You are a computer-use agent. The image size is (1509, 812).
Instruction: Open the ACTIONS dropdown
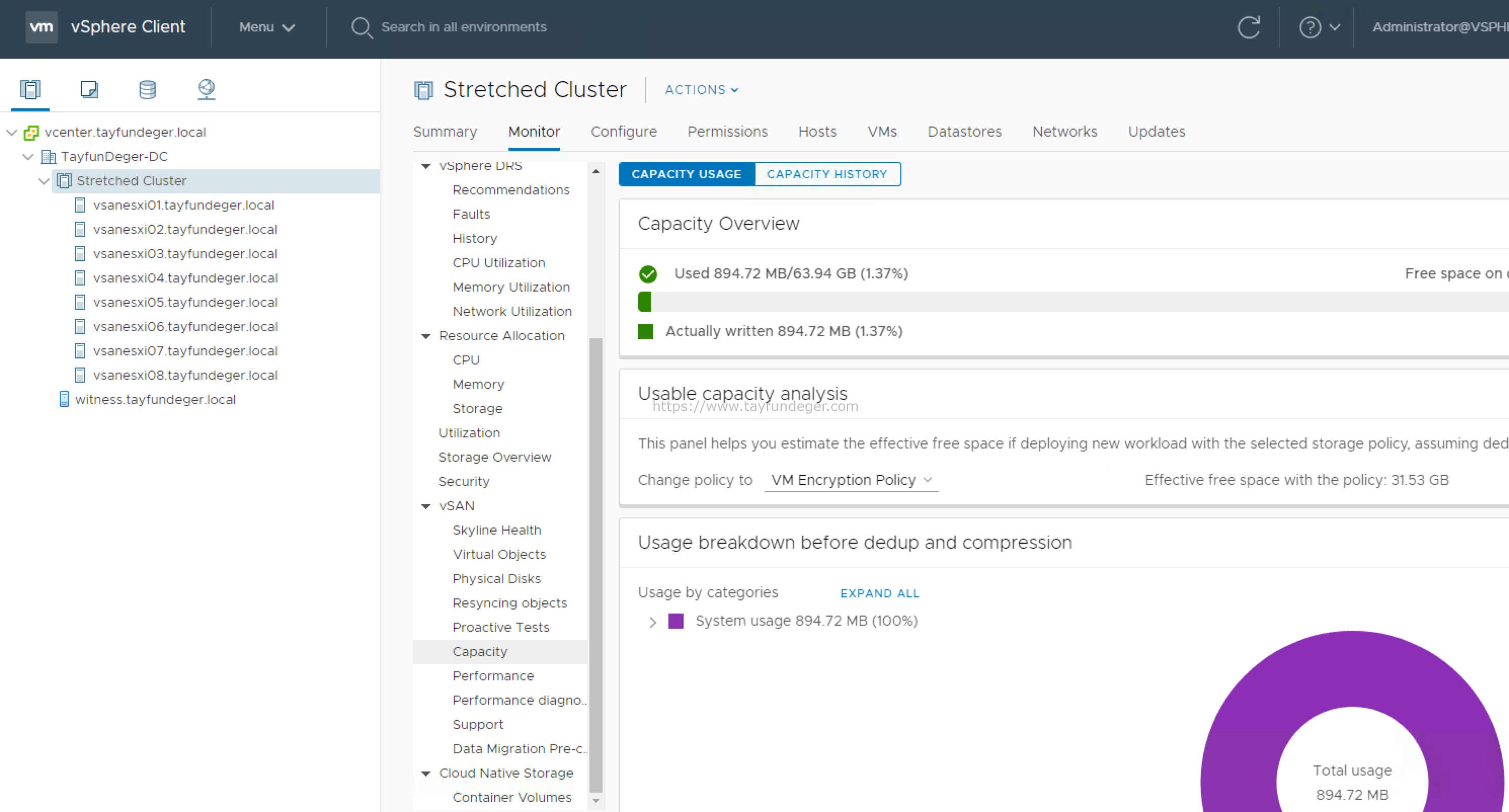(x=701, y=90)
